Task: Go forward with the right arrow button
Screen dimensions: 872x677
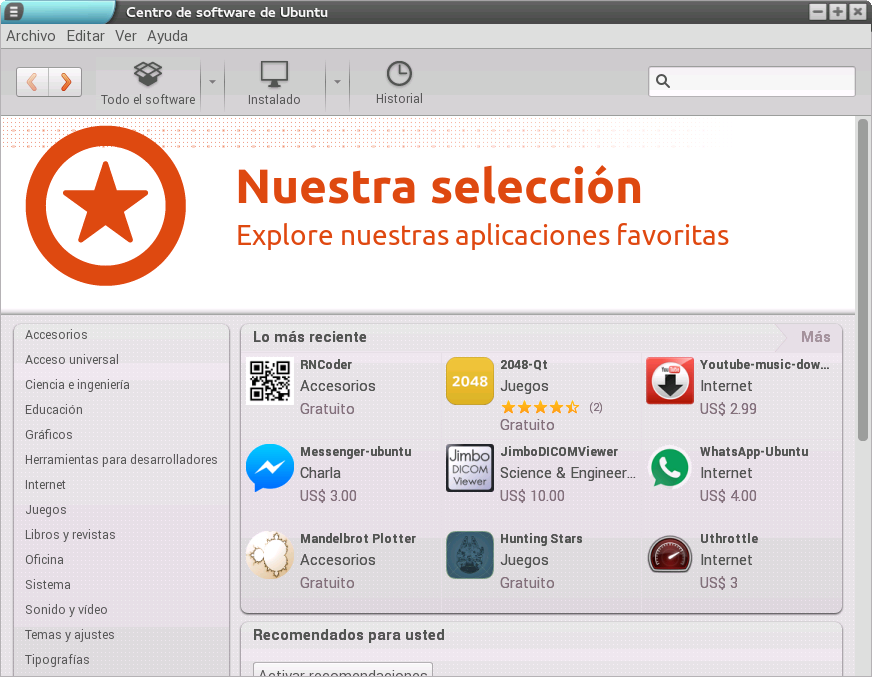Action: [x=66, y=82]
